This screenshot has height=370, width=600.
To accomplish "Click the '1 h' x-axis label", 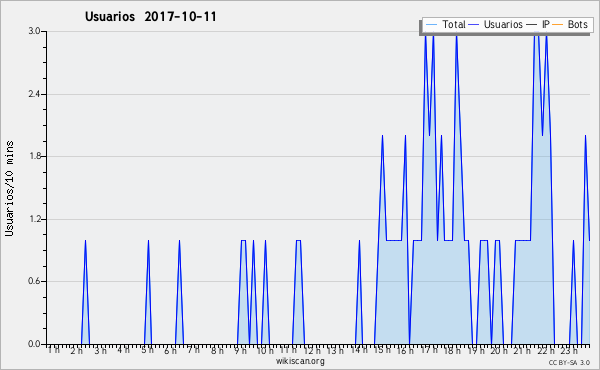I will 54,350.
